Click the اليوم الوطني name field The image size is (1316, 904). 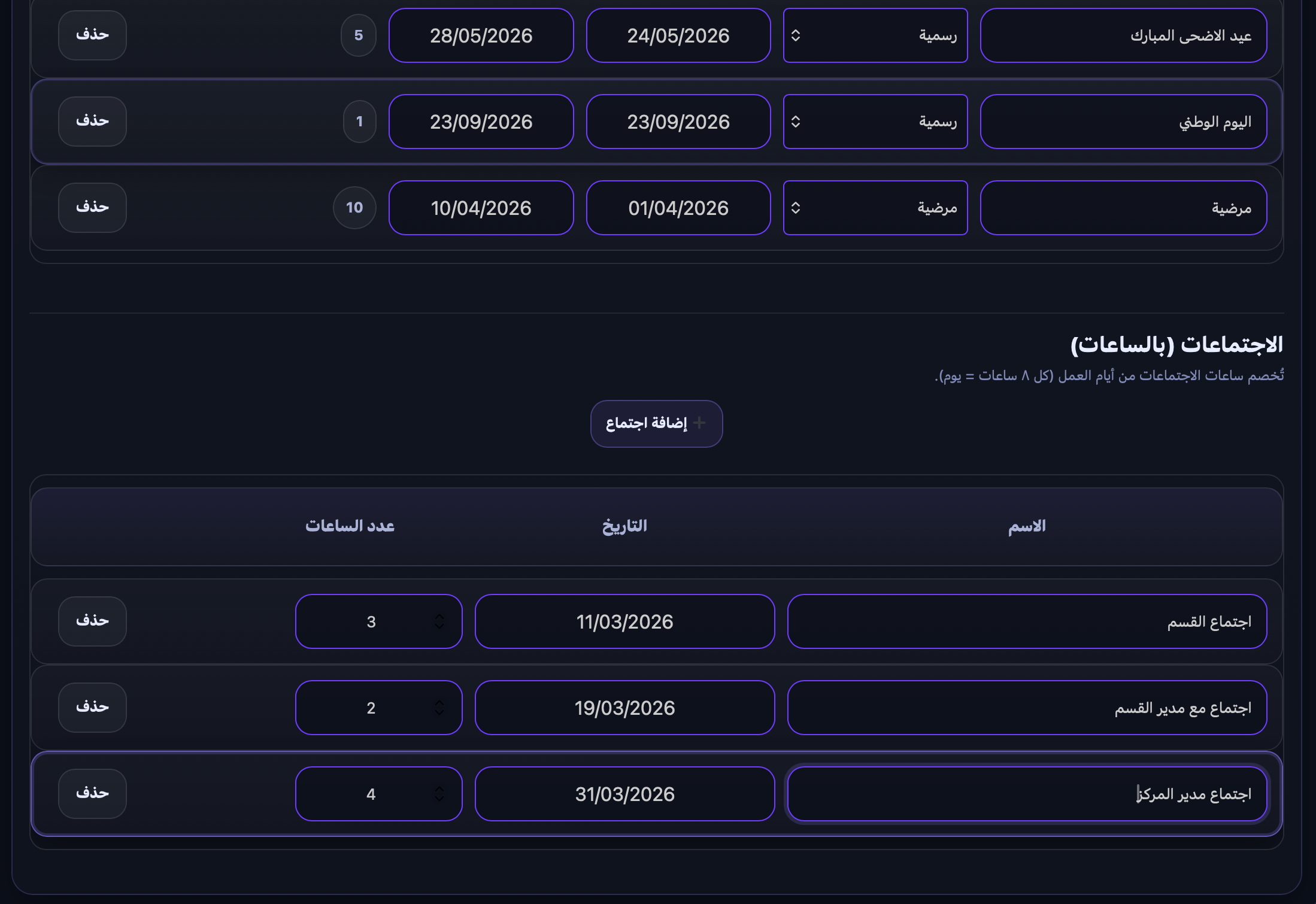tap(1123, 122)
